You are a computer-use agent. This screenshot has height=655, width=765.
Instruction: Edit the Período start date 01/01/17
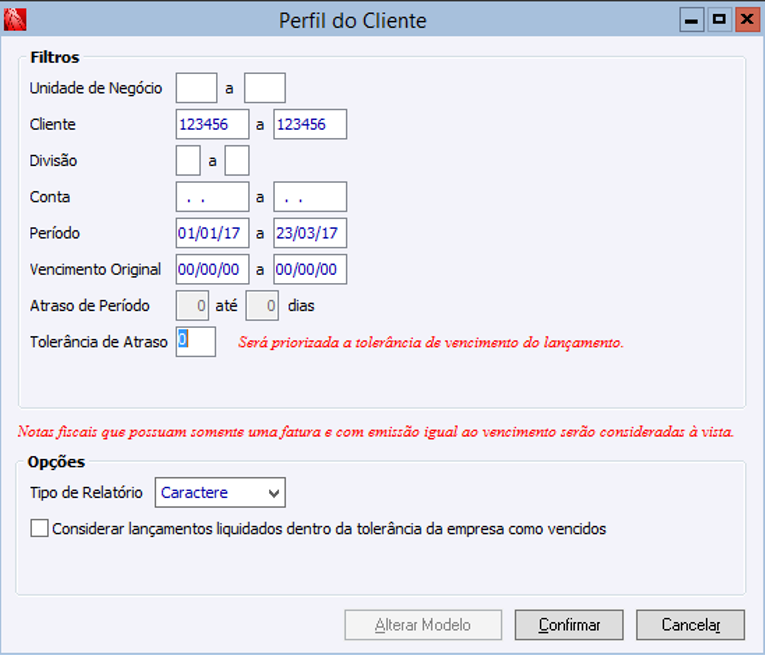pos(212,233)
